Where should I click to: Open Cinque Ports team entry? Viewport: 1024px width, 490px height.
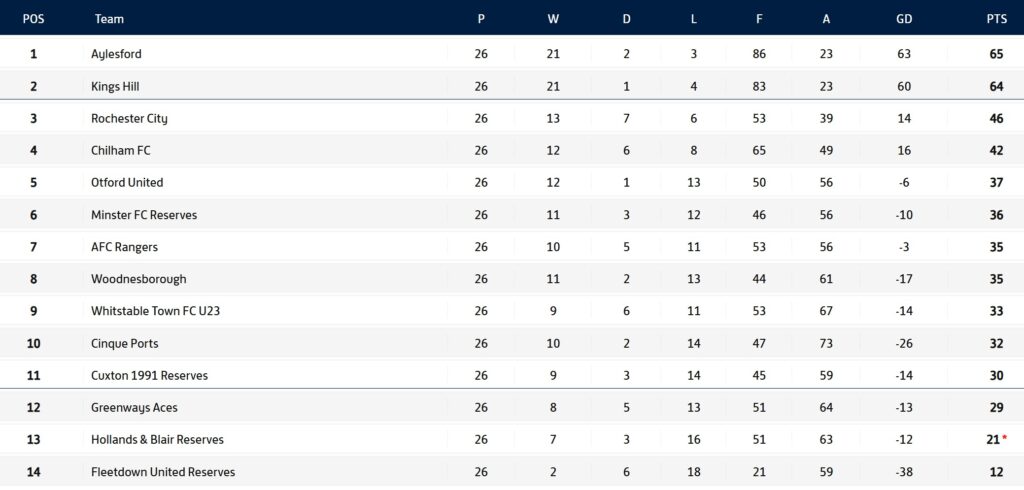[125, 344]
